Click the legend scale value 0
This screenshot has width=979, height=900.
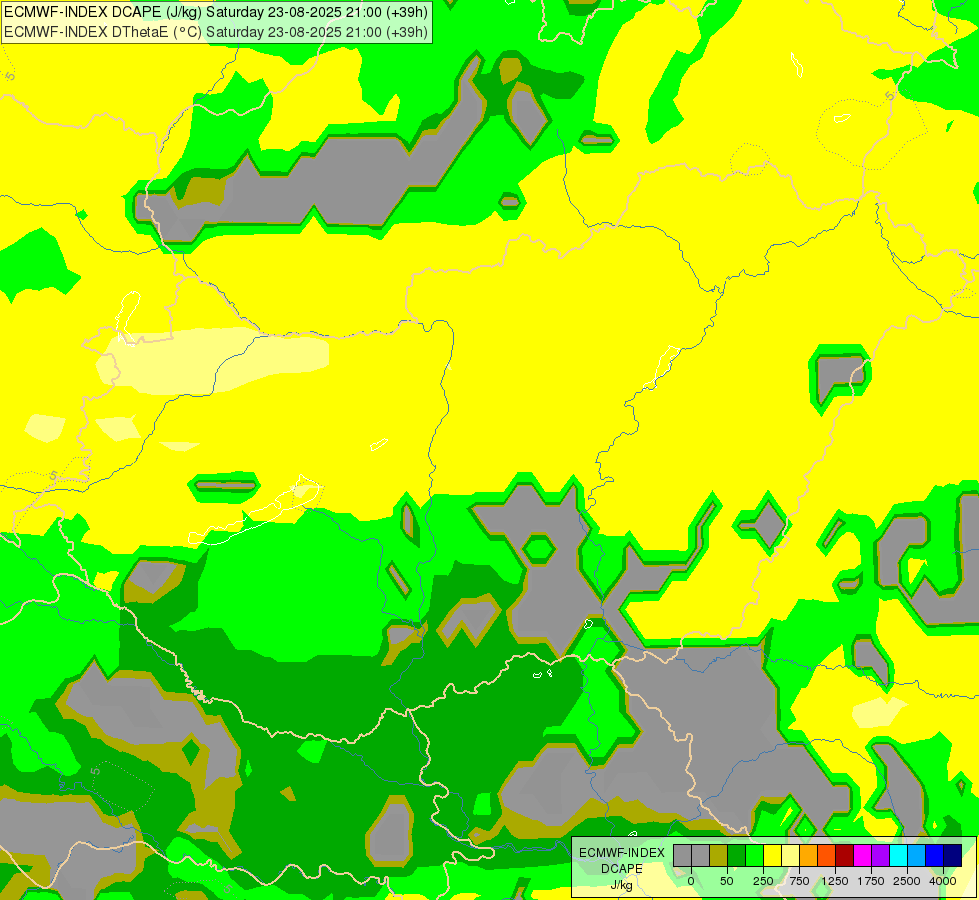point(691,881)
